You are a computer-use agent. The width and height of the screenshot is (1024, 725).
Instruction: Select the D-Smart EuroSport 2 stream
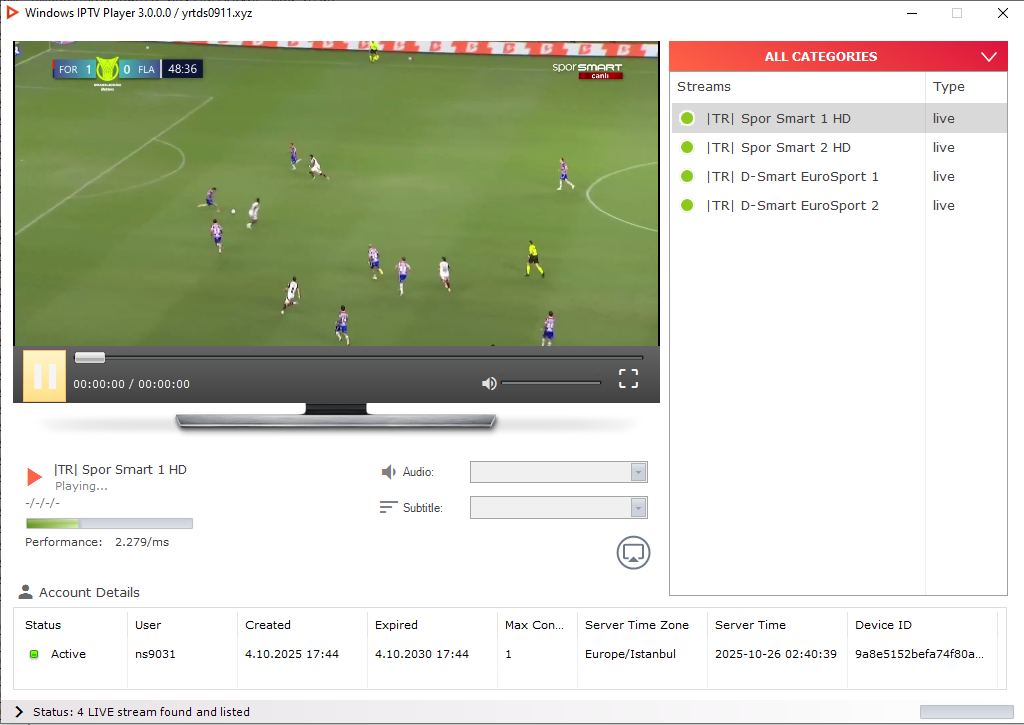click(792, 205)
